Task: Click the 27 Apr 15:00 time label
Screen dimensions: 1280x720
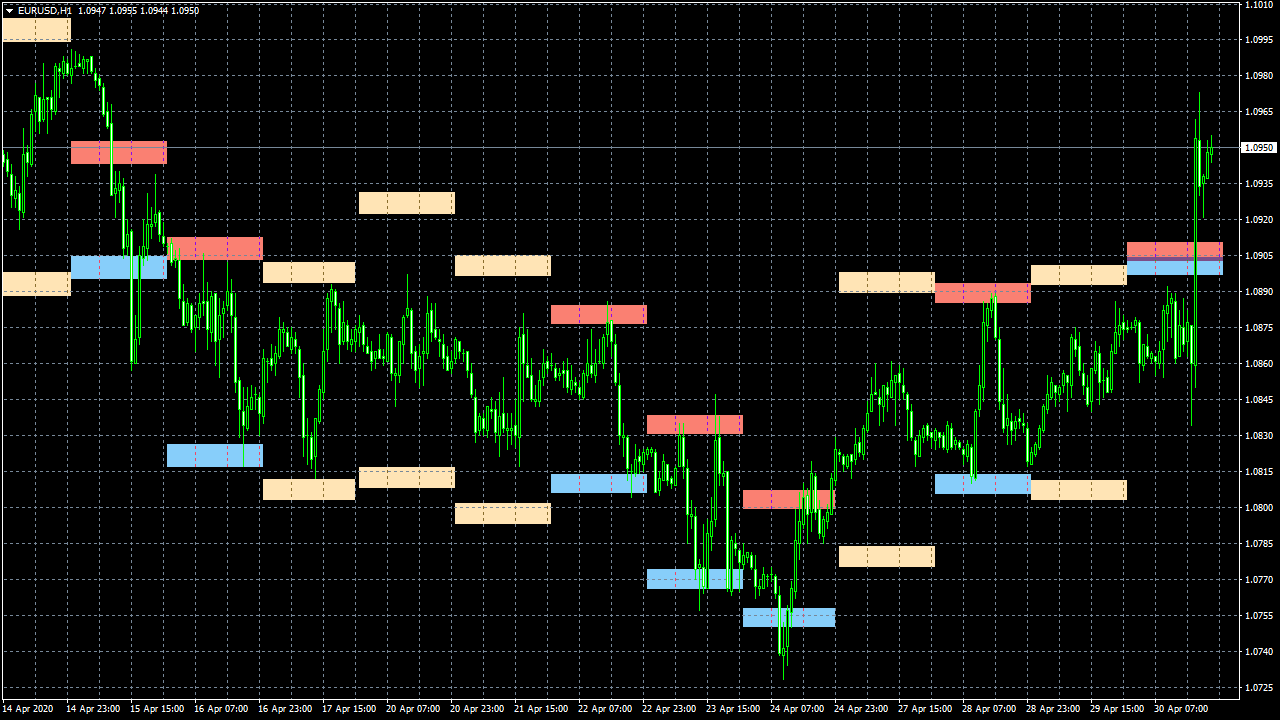Action: (925, 709)
